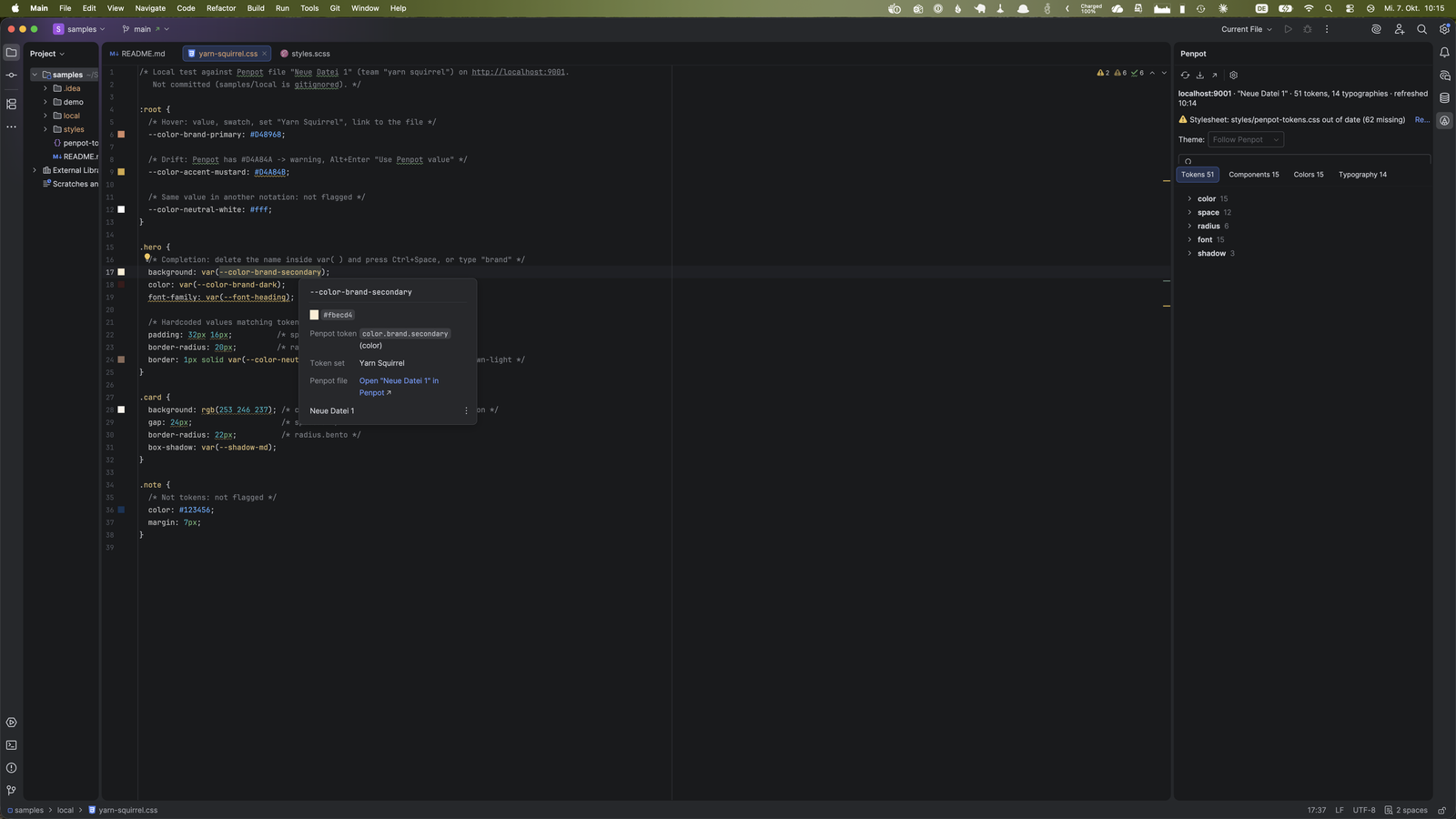The image size is (1456, 819).
Task: Open the Navigate menu
Action: [x=150, y=8]
